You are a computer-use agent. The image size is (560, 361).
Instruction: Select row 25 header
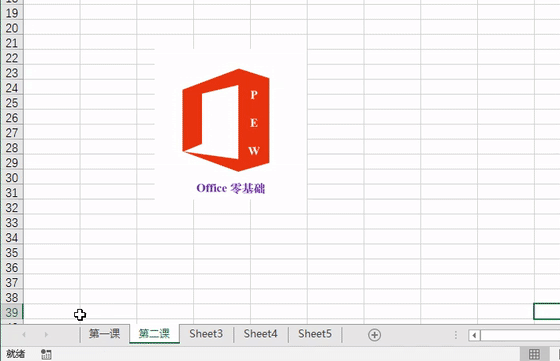12,103
